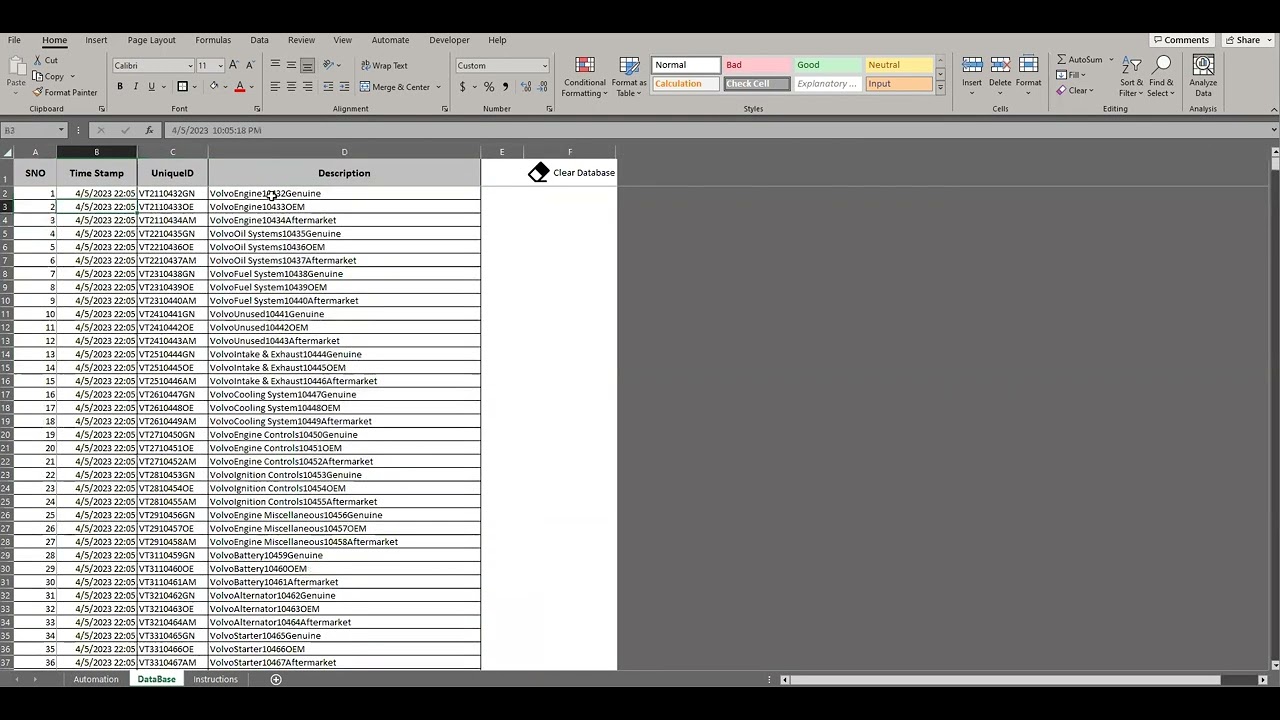Click Decrease Decimal
Viewport: 1280px width, 720px height.
pyautogui.click(x=542, y=87)
